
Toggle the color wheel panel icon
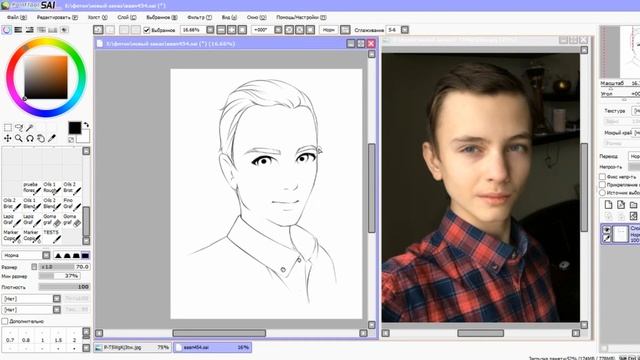pyautogui.click(x=7, y=30)
